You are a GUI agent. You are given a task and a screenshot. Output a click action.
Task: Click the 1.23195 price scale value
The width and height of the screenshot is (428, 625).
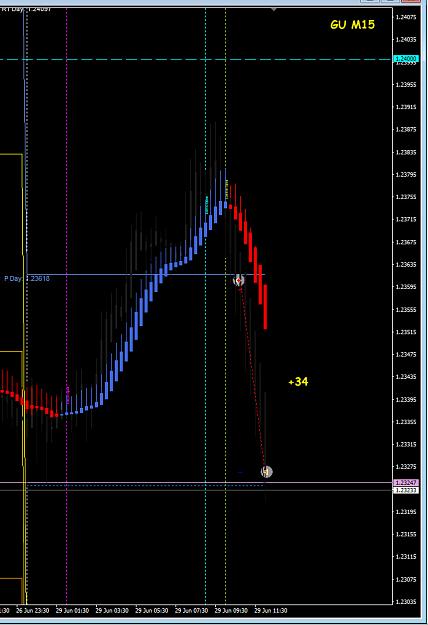[406, 512]
